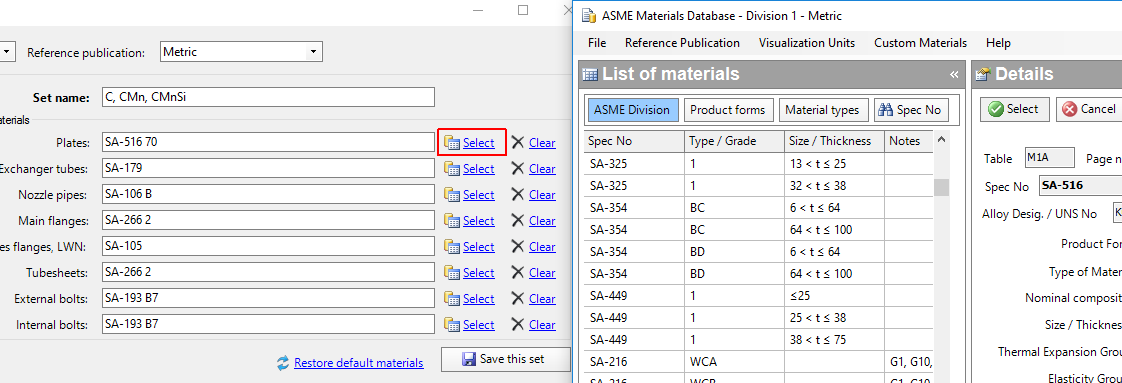This screenshot has height=383, width=1122.
Task: Open the Reference Publication menu in database window
Action: tap(682, 43)
